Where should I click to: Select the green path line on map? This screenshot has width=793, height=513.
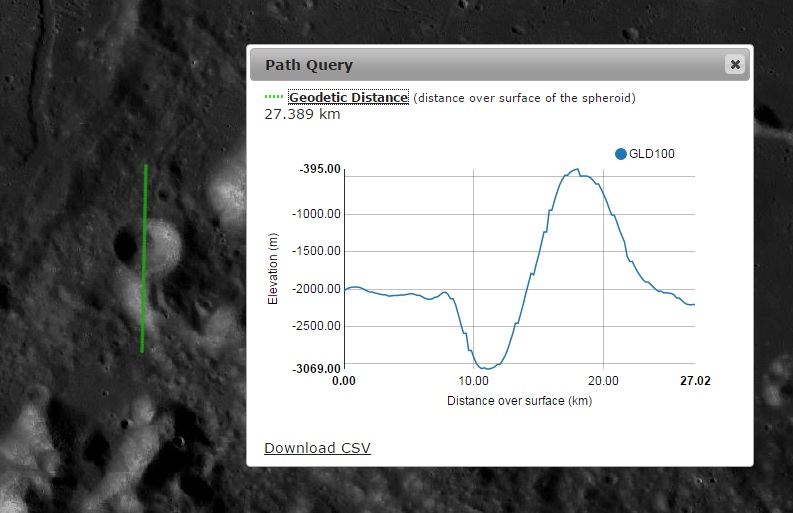coord(145,260)
